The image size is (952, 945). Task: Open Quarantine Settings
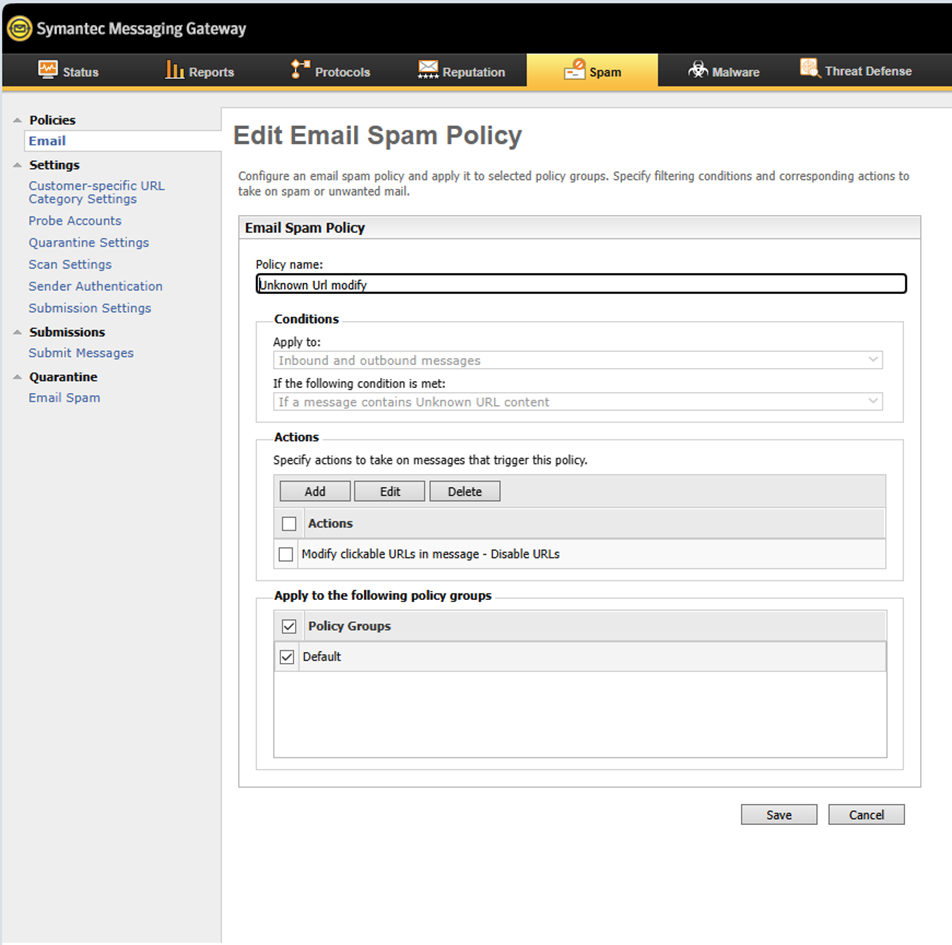click(89, 242)
